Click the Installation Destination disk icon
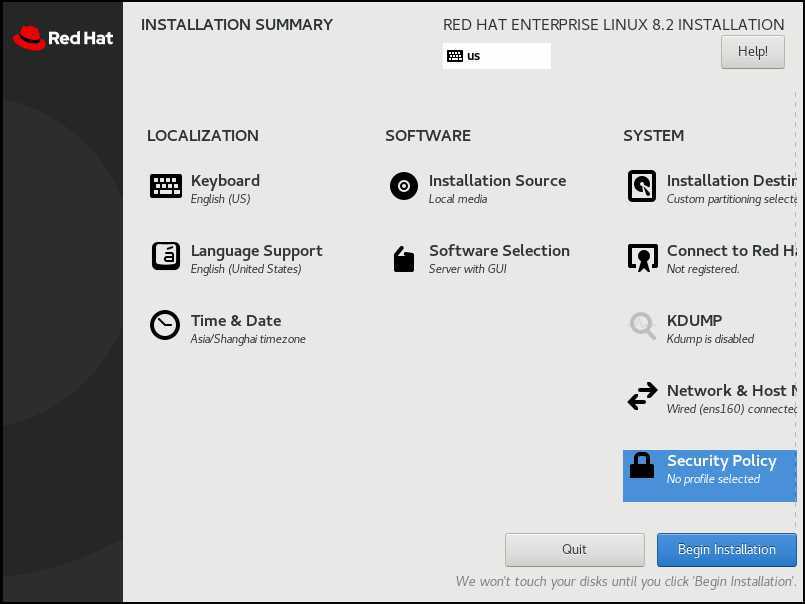805x604 pixels. (642, 186)
